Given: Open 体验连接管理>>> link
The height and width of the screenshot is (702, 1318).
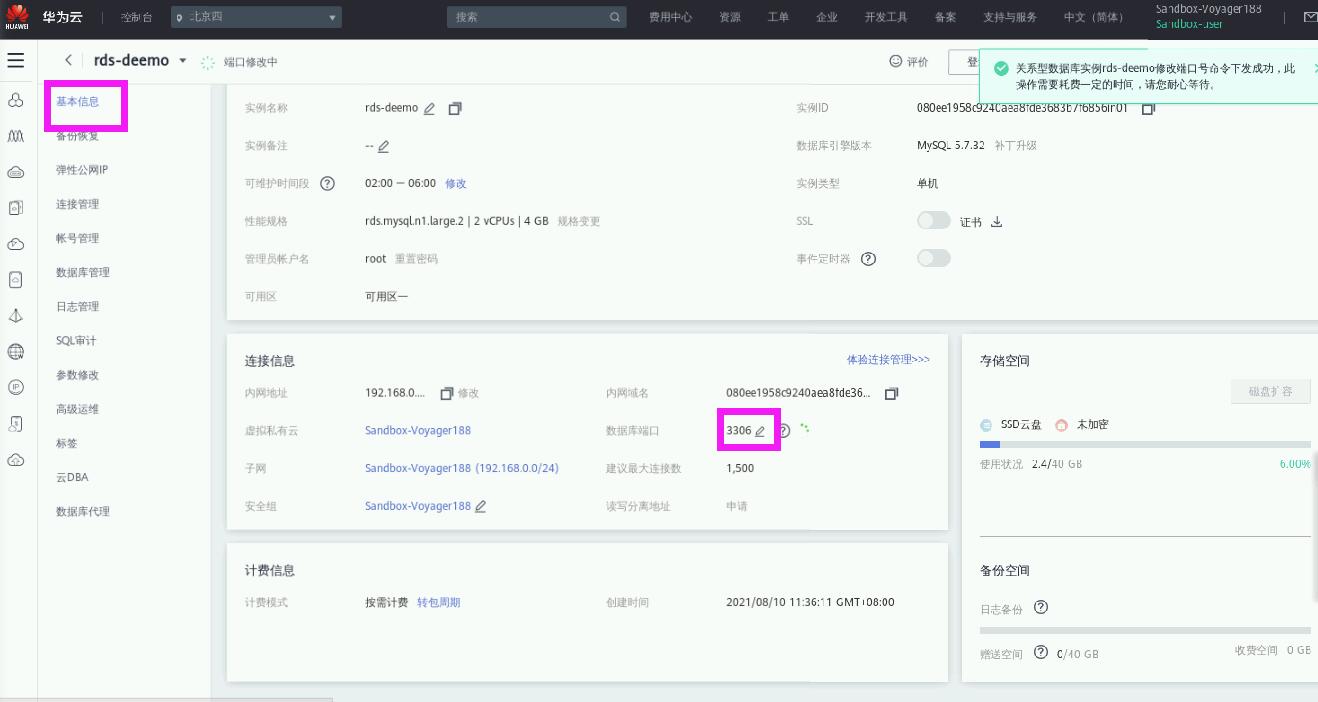Looking at the screenshot, I should [x=888, y=359].
